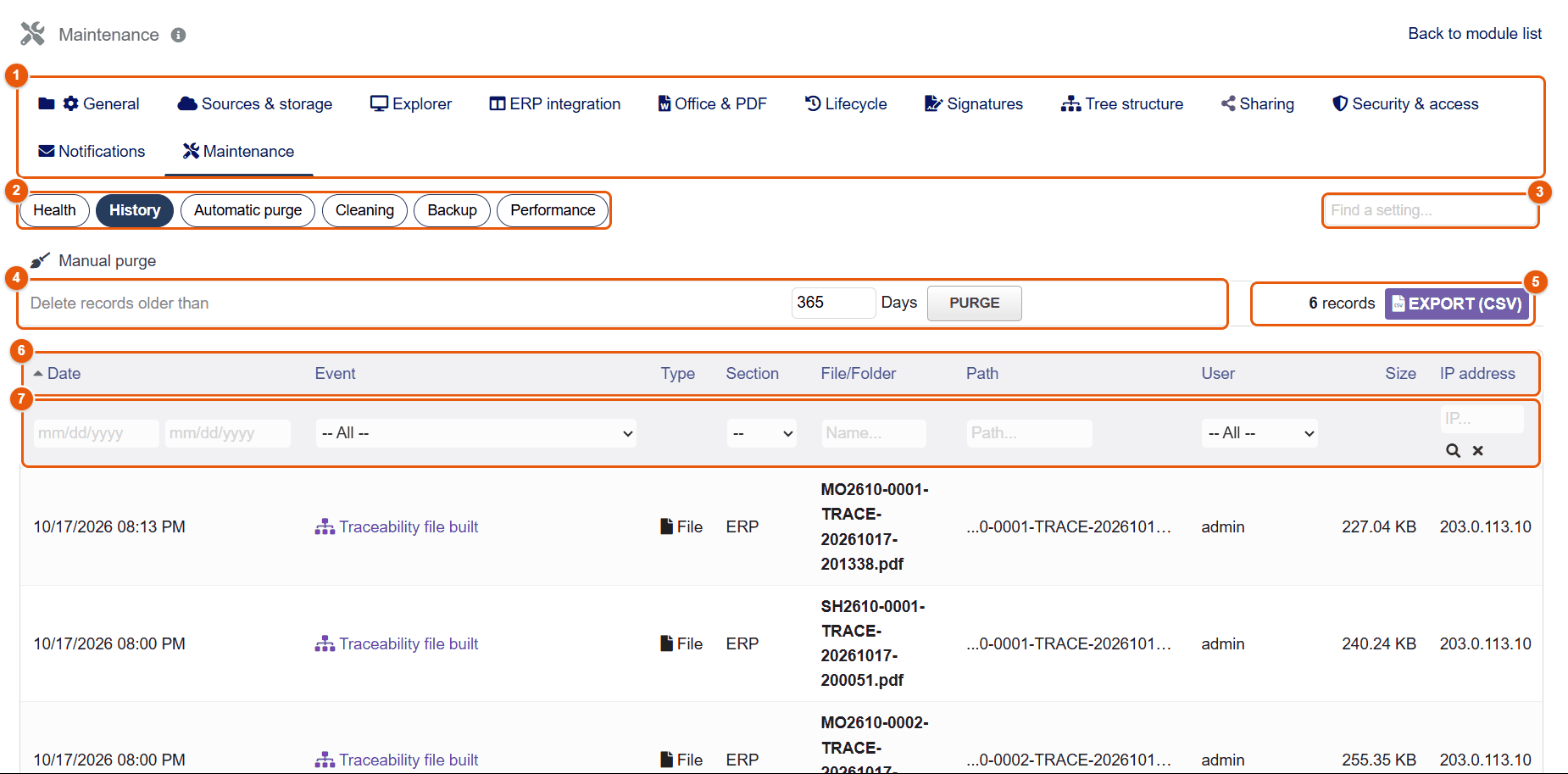
Task: Open the Event filter dropdown
Action: (x=476, y=433)
